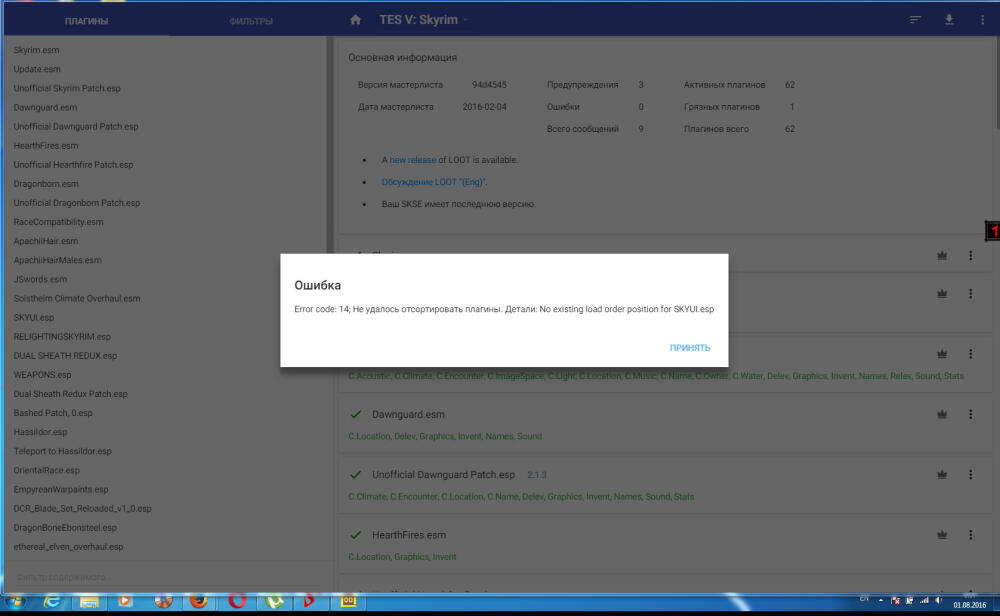The height and width of the screenshot is (616, 1000).
Task: Open File Explorer from taskbar
Action: tap(89, 601)
